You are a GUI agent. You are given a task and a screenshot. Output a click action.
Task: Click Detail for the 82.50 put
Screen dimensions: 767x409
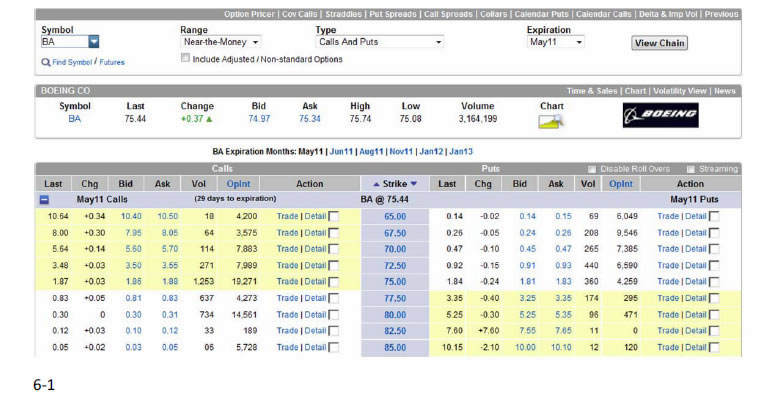696,331
